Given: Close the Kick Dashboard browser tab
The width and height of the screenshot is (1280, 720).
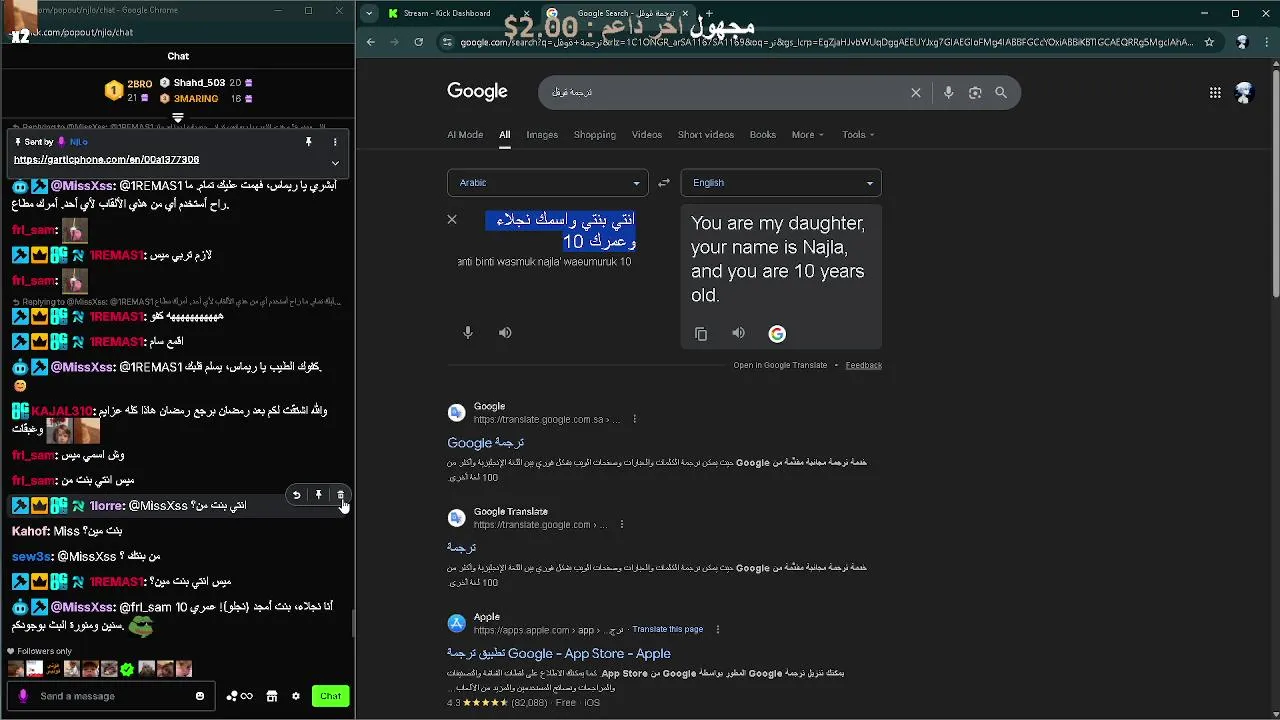Looking at the screenshot, I should (x=525, y=13).
